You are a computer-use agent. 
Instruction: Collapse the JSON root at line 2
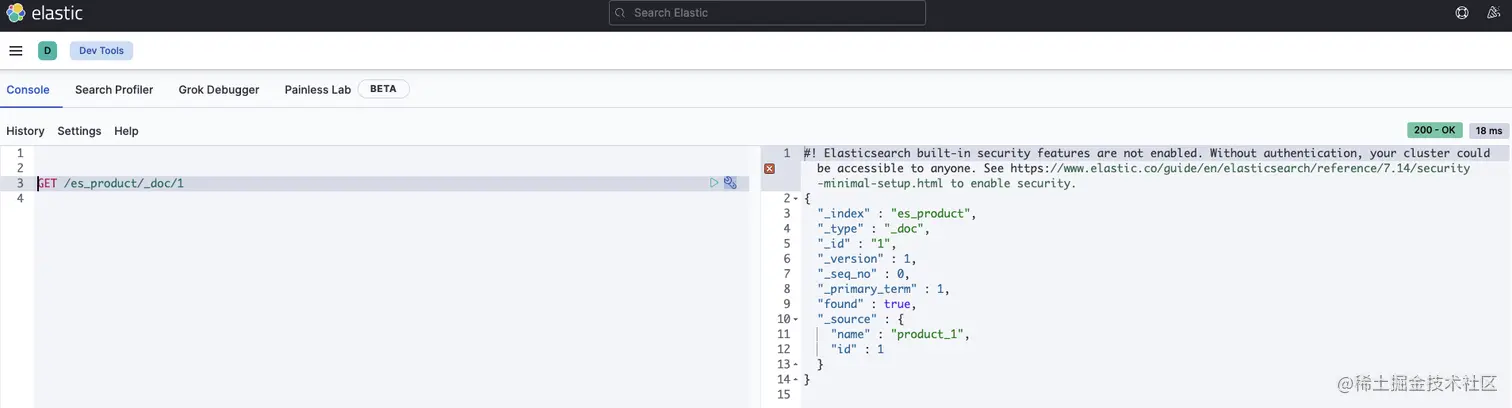coord(796,199)
